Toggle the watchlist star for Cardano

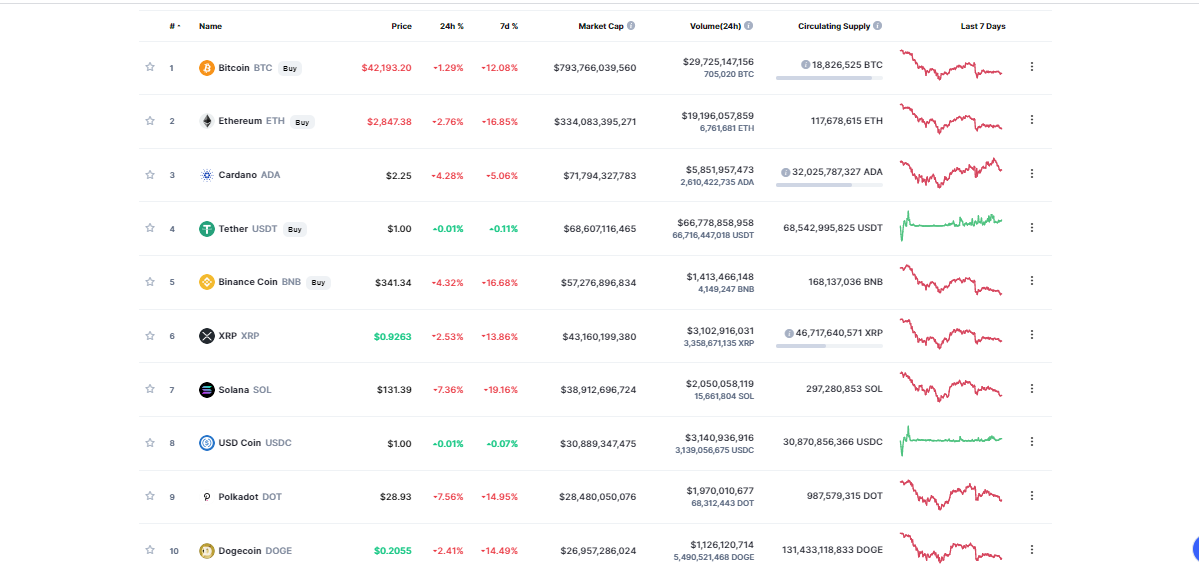(x=150, y=174)
